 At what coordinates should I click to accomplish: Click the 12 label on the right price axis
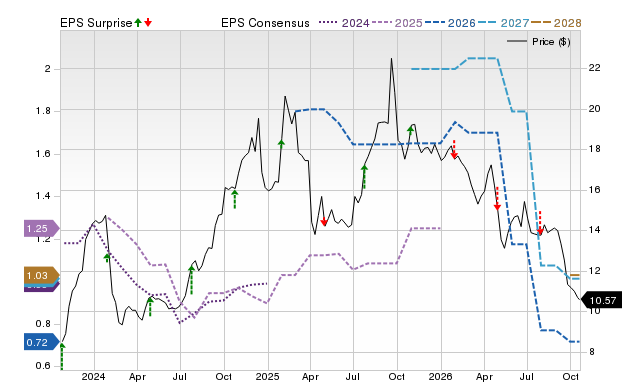(x=595, y=271)
